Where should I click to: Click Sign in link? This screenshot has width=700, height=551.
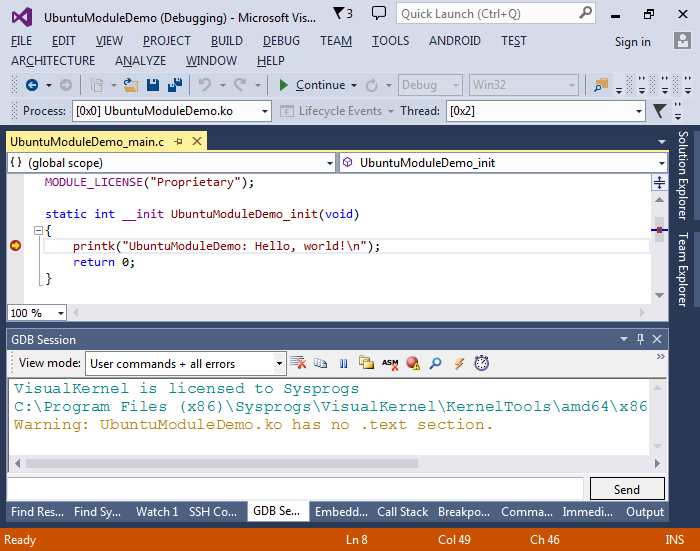point(633,42)
